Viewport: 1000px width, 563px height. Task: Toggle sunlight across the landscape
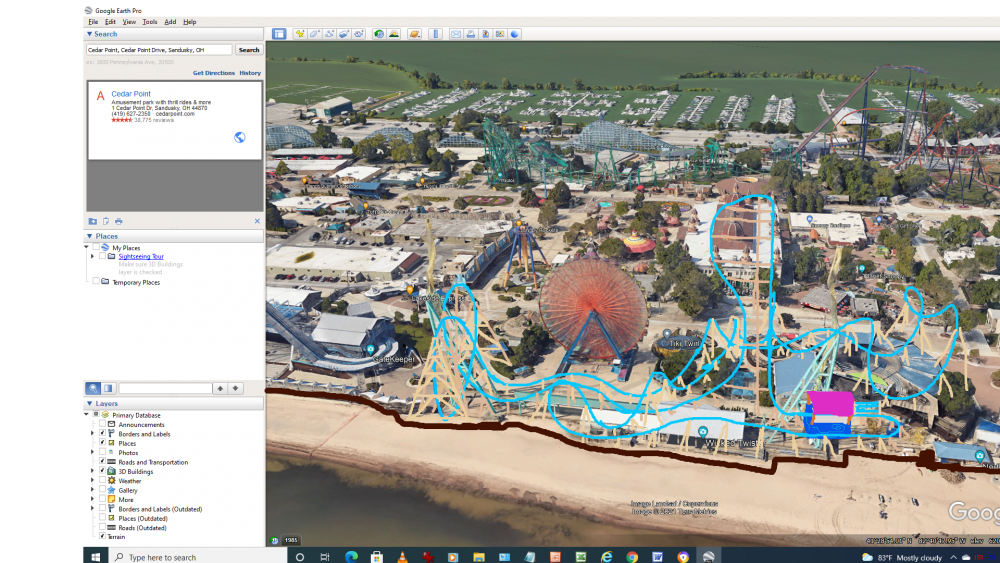393,34
